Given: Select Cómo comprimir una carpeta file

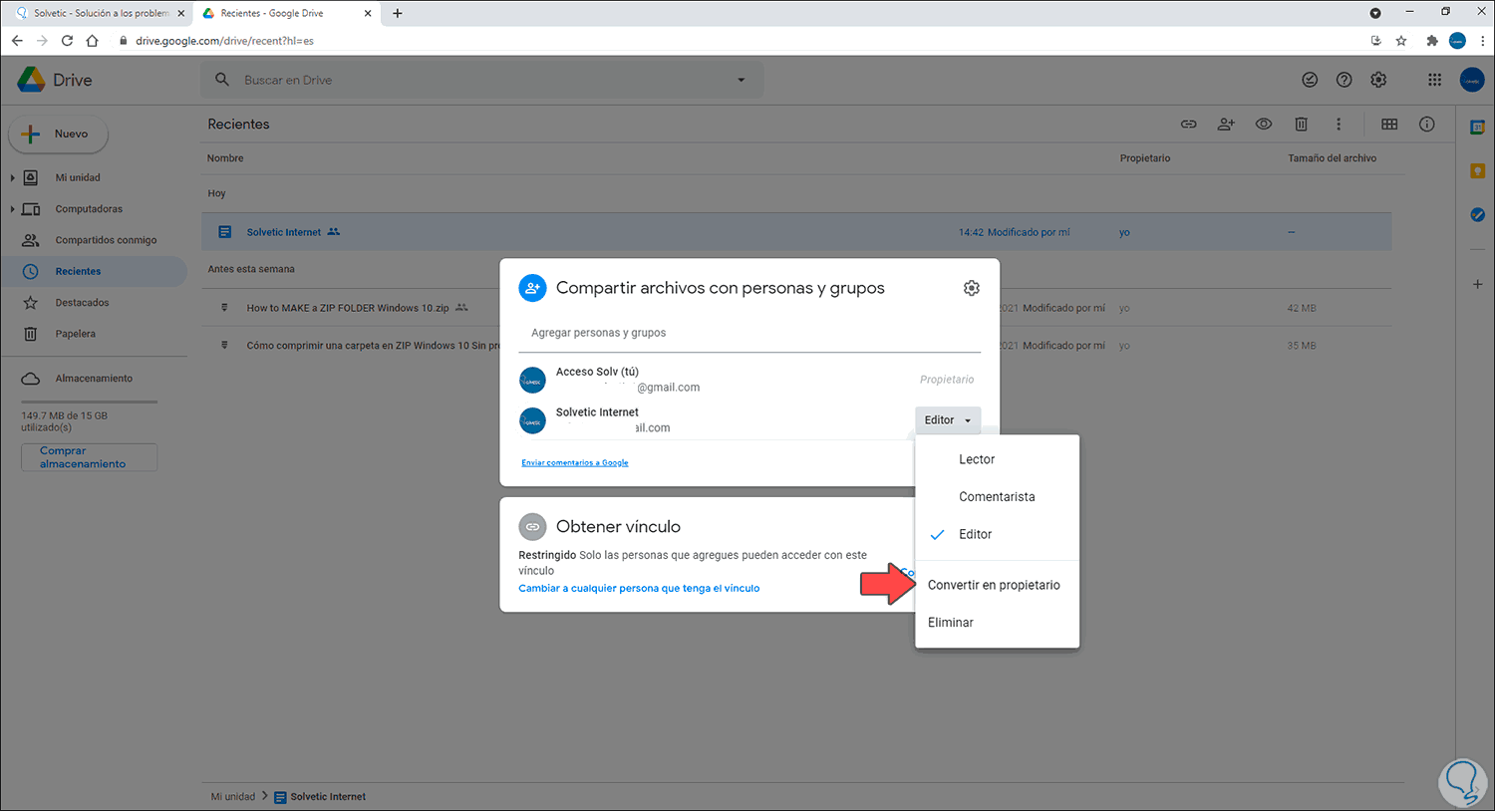Looking at the screenshot, I should [x=373, y=346].
